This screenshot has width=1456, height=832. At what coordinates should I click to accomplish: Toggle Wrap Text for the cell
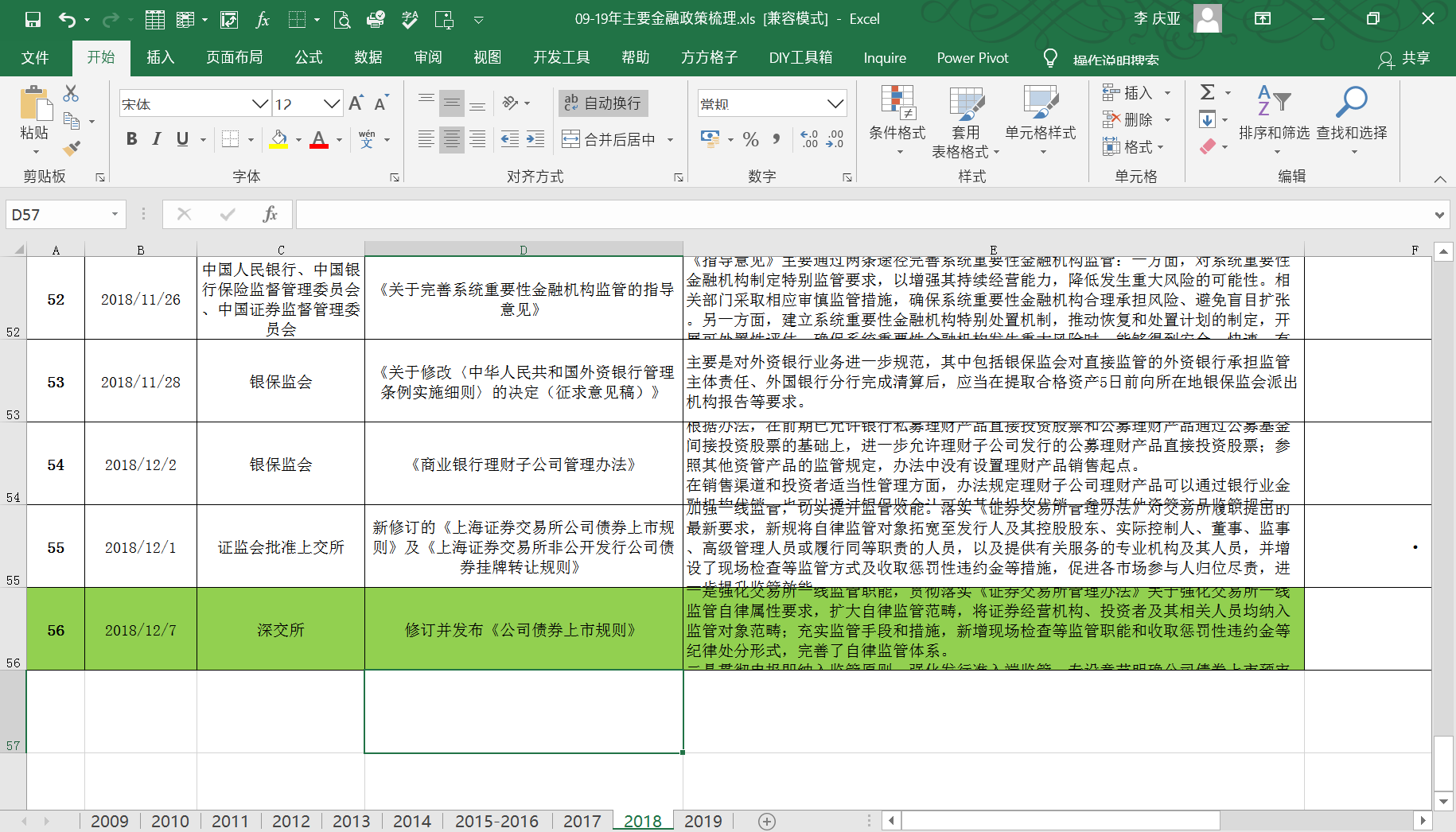[x=603, y=103]
